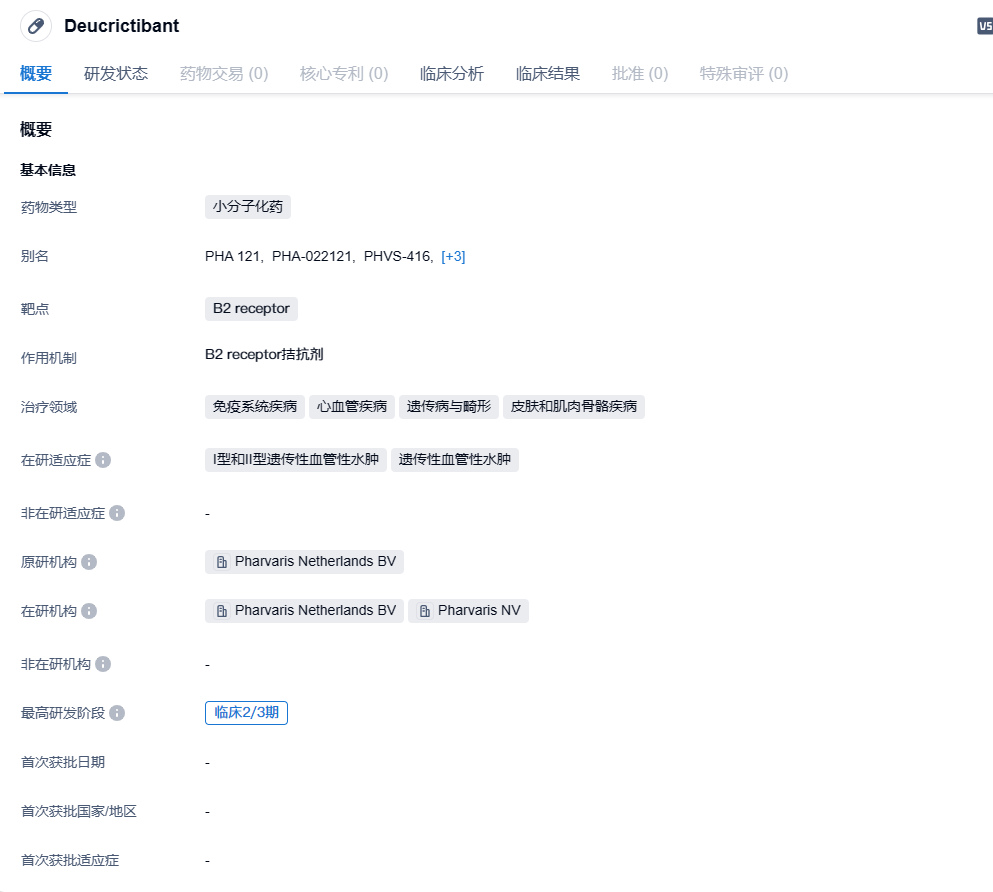
Task: Open the 临床分析 tab
Action: click(x=452, y=73)
